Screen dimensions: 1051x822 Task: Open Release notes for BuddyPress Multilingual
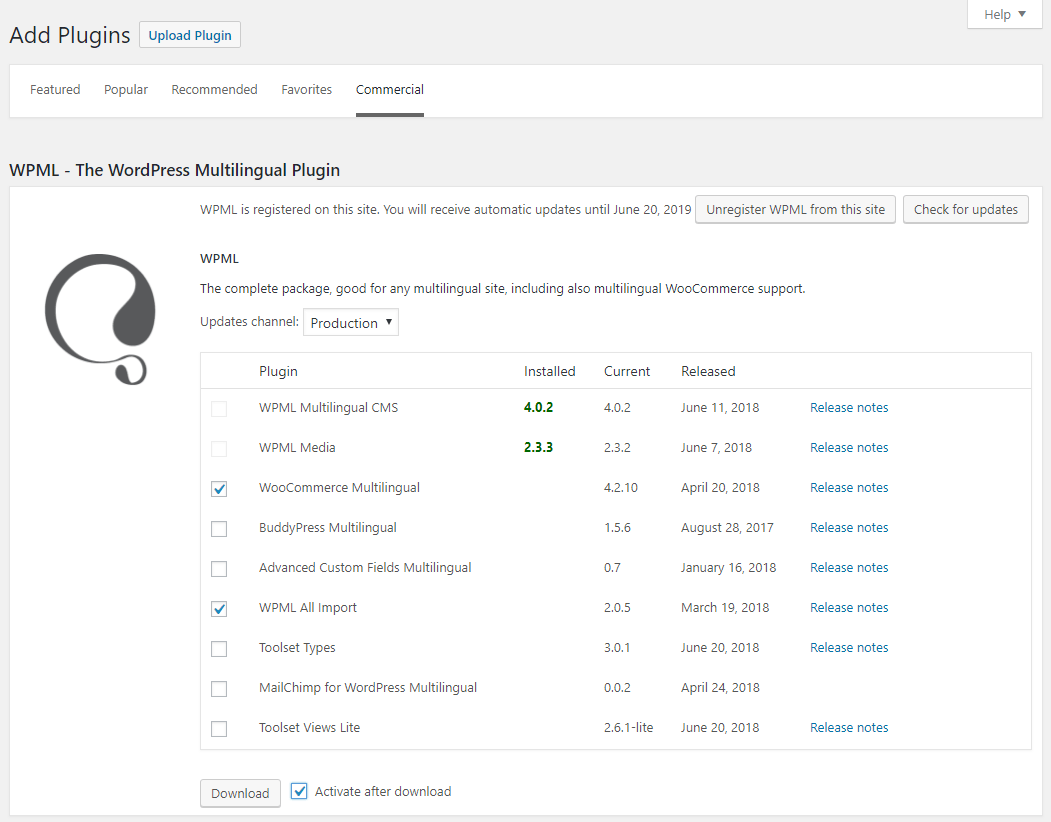(849, 528)
